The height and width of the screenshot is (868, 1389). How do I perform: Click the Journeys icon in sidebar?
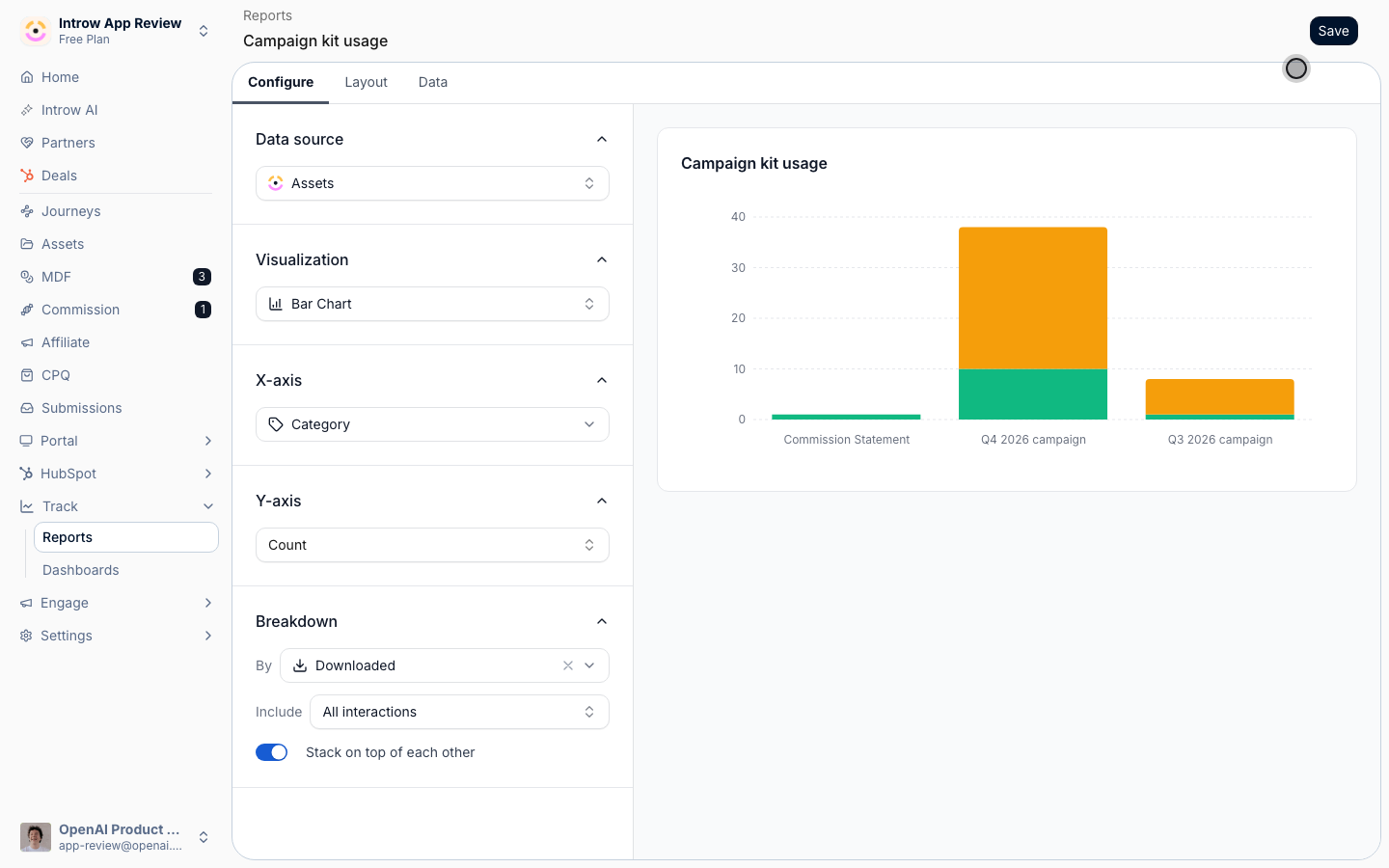coord(27,211)
